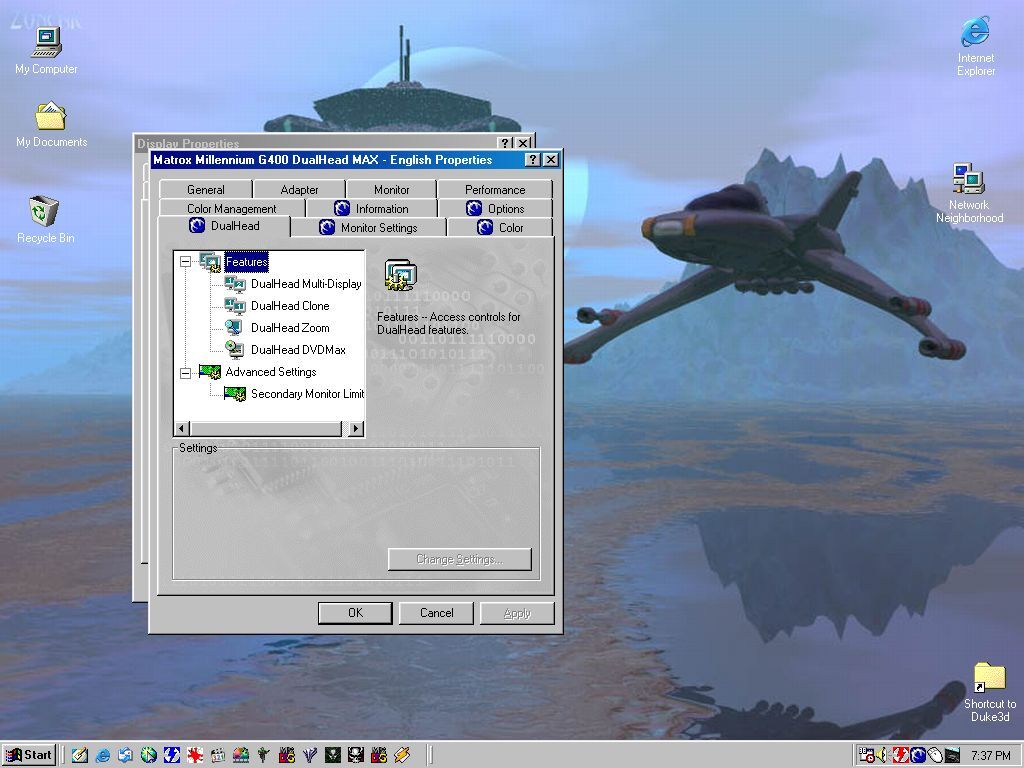
Task: Go to the Performance tab
Action: [494, 190]
